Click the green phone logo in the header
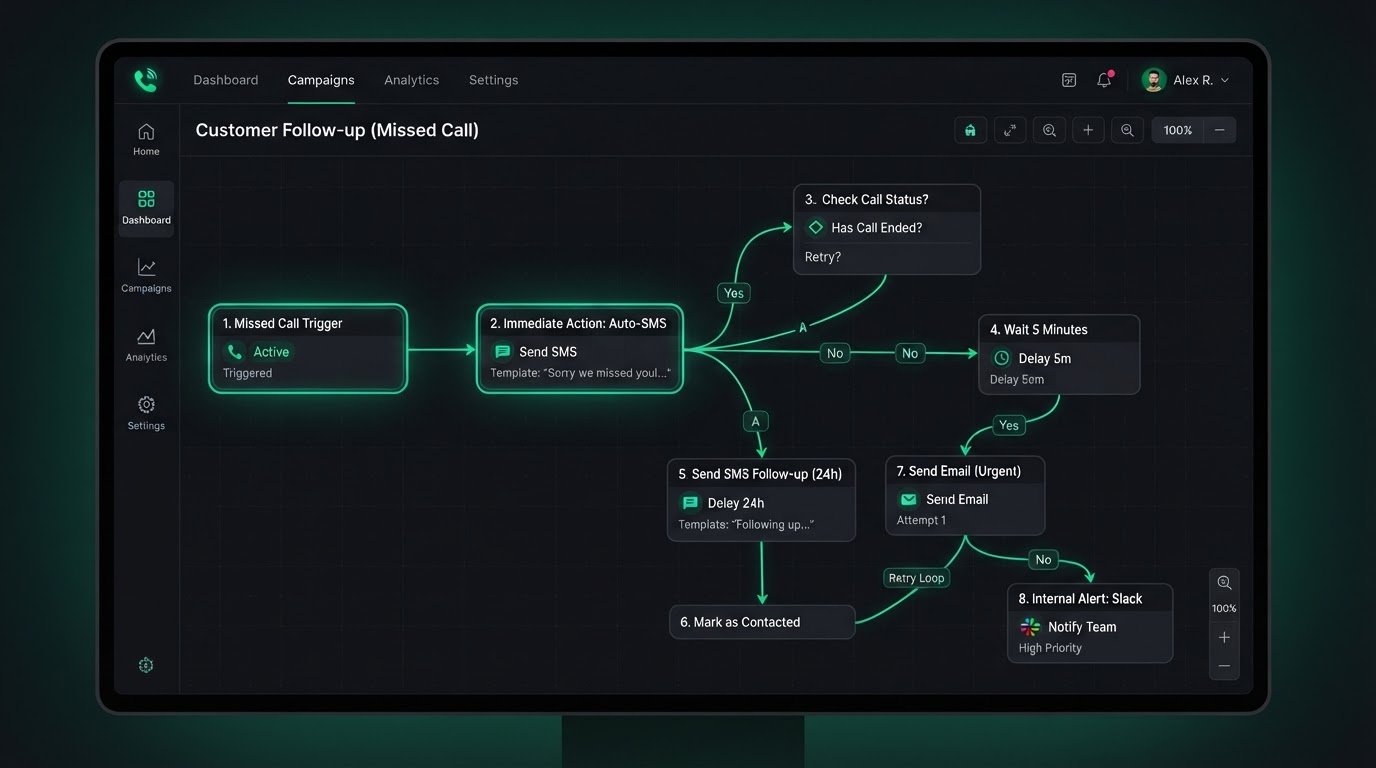Screen dimensions: 1376x768 [146, 80]
